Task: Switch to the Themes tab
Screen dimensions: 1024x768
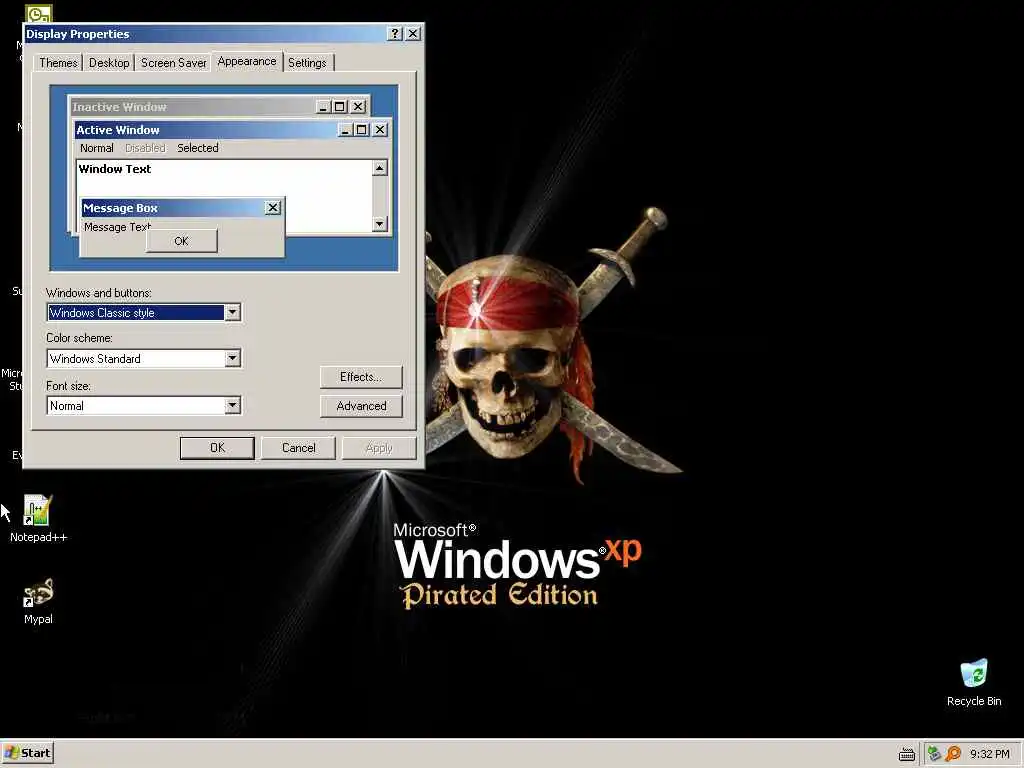Action: pyautogui.click(x=58, y=63)
